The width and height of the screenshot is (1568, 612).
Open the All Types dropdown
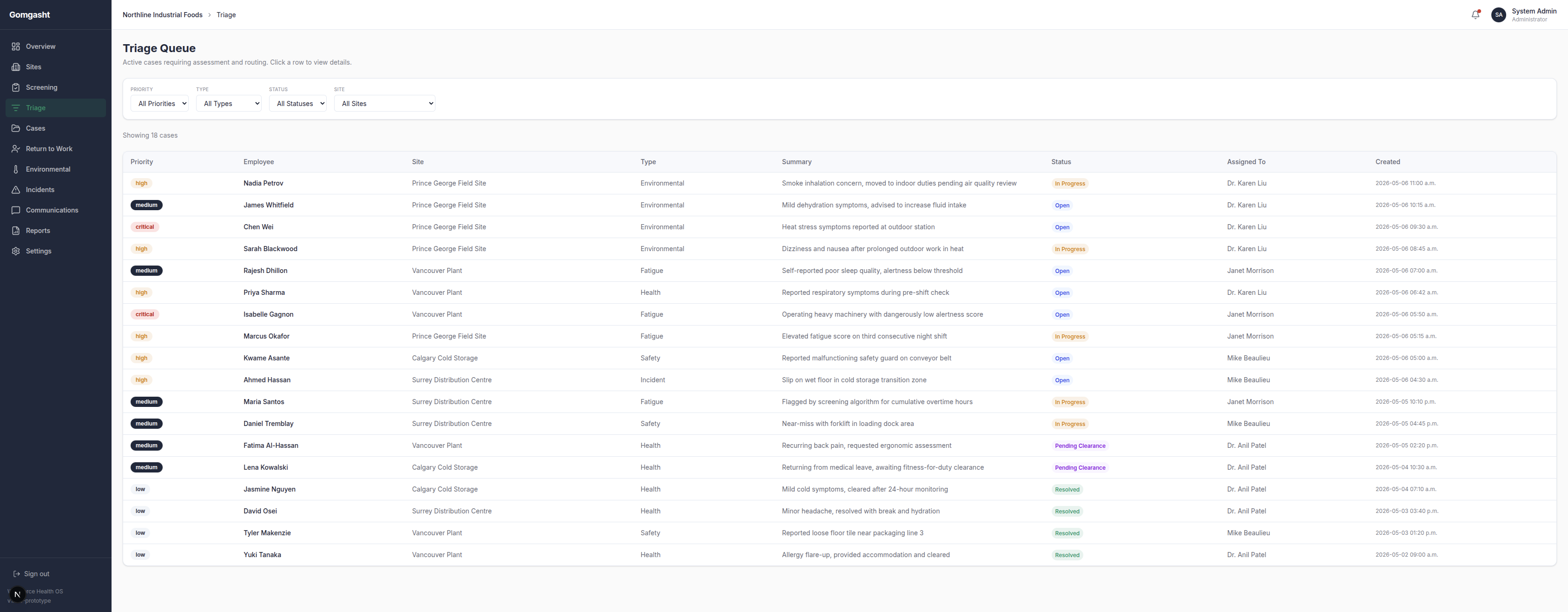pos(229,104)
